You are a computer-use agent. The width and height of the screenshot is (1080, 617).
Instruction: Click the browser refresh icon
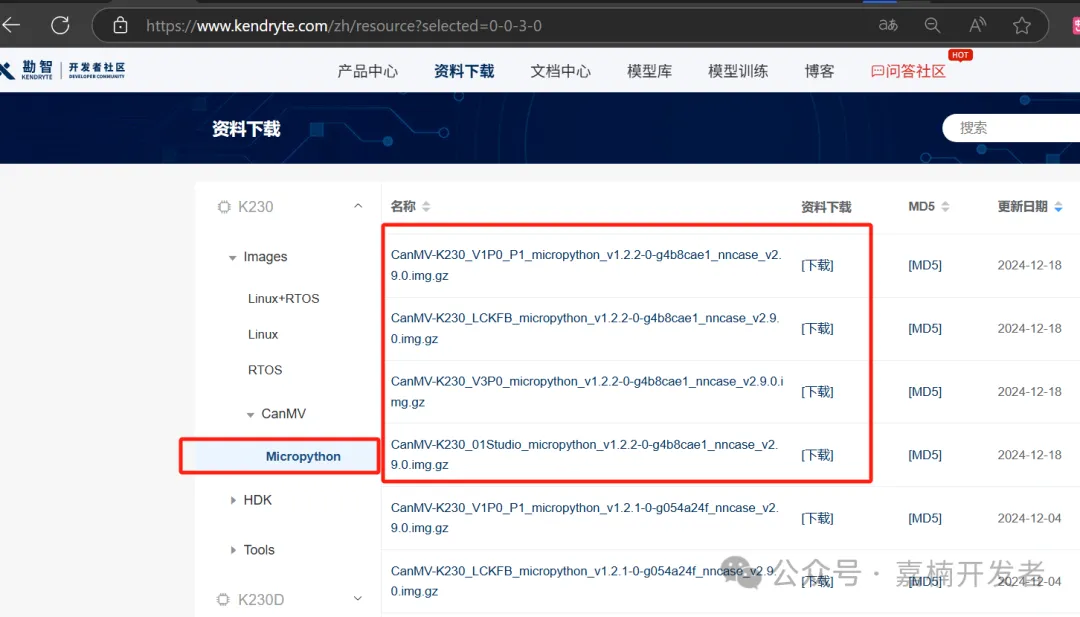click(x=60, y=25)
